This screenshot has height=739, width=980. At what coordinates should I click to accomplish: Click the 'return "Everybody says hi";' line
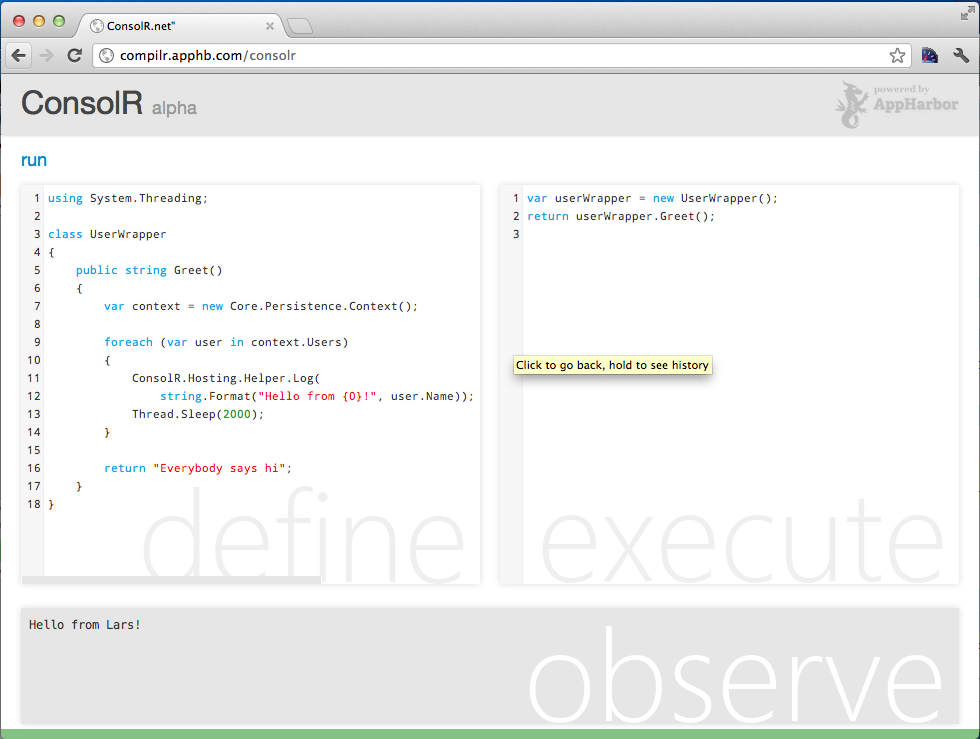pos(198,468)
